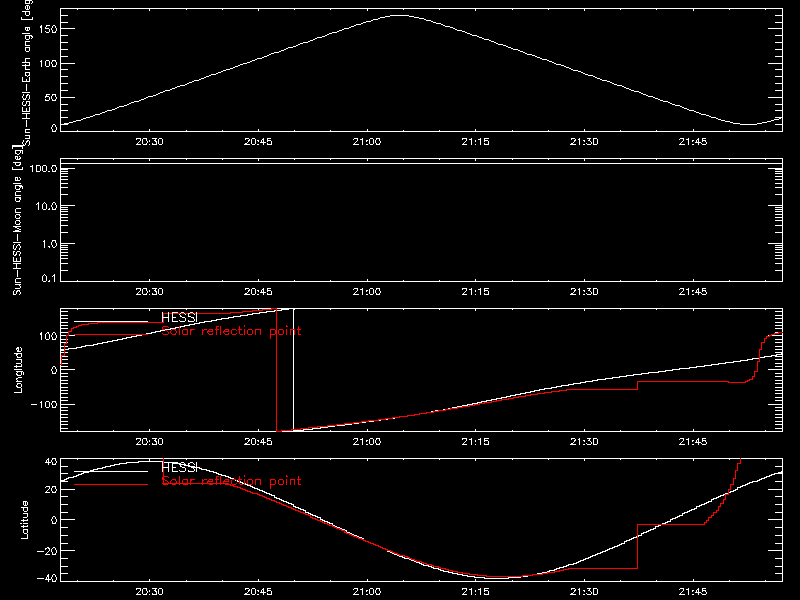800x600 pixels.
Task: Pick red legend line sample in Longitude plot
Action: tap(111, 335)
